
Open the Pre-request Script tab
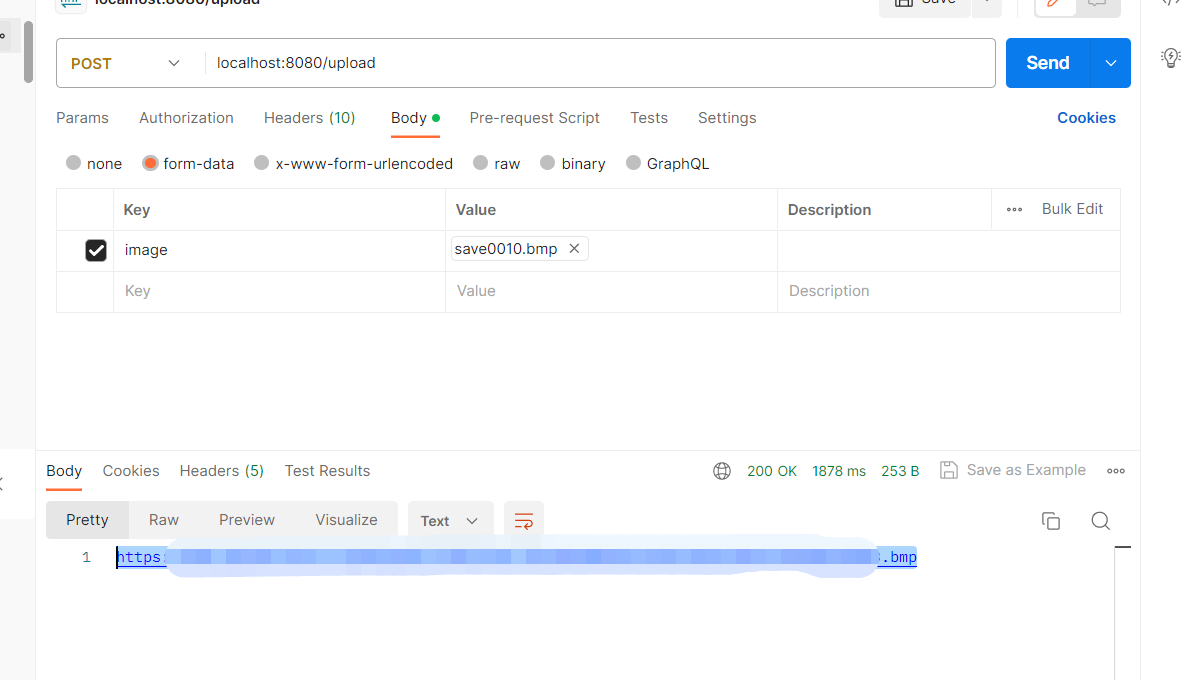(x=534, y=118)
